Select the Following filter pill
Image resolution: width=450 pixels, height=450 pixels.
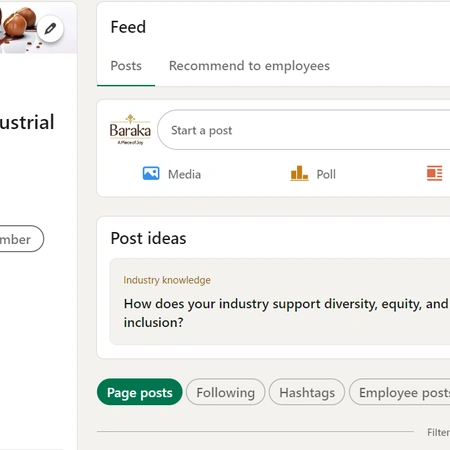pos(226,392)
